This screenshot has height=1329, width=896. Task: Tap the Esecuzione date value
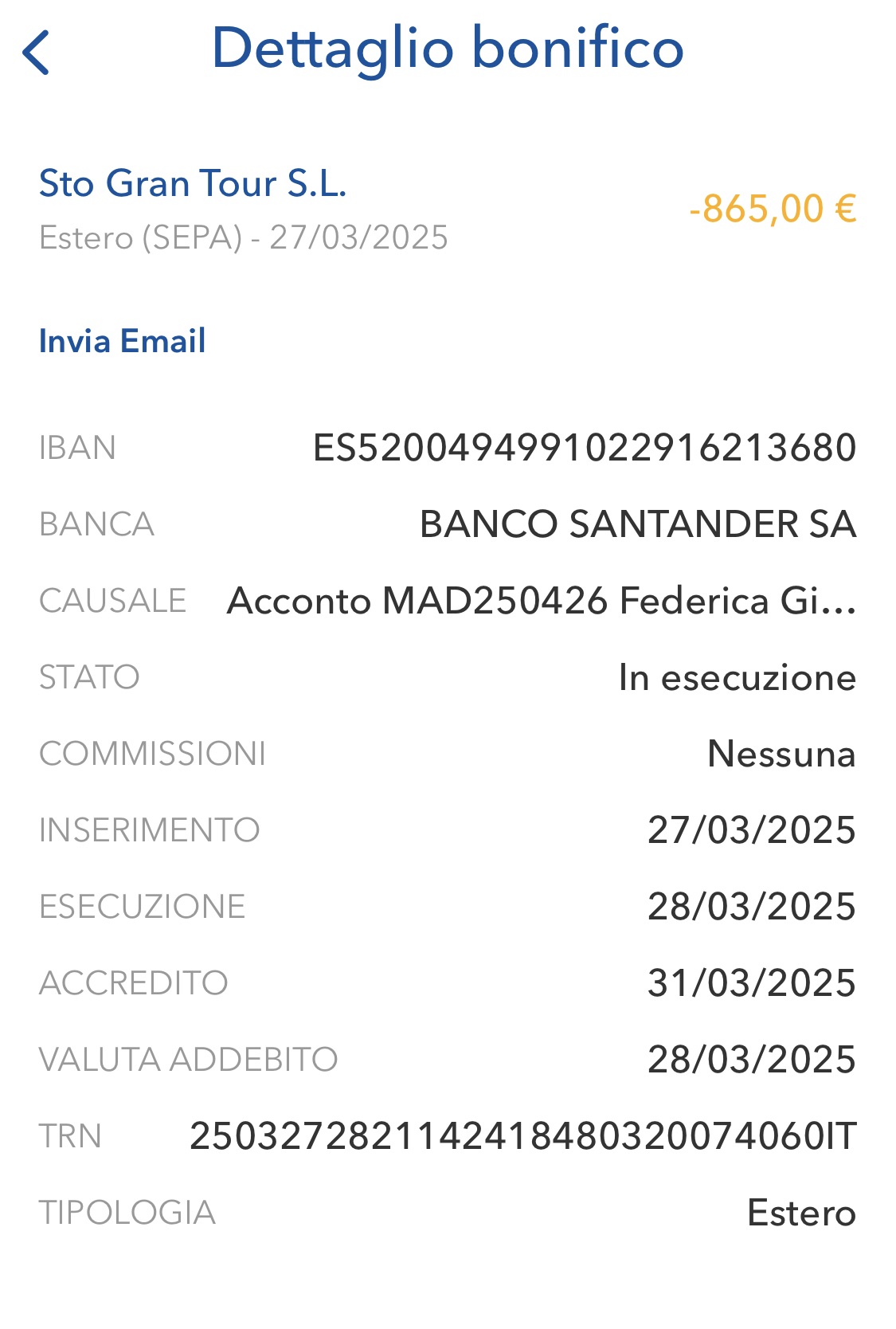pyautogui.click(x=752, y=907)
